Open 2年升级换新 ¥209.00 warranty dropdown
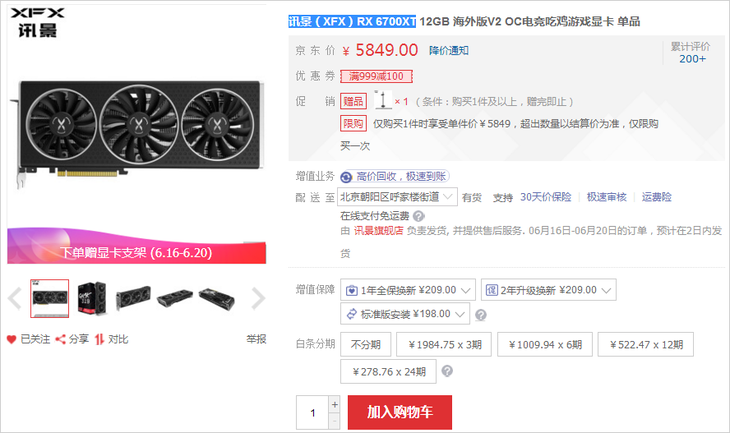The height and width of the screenshot is (433, 730). tap(548, 290)
